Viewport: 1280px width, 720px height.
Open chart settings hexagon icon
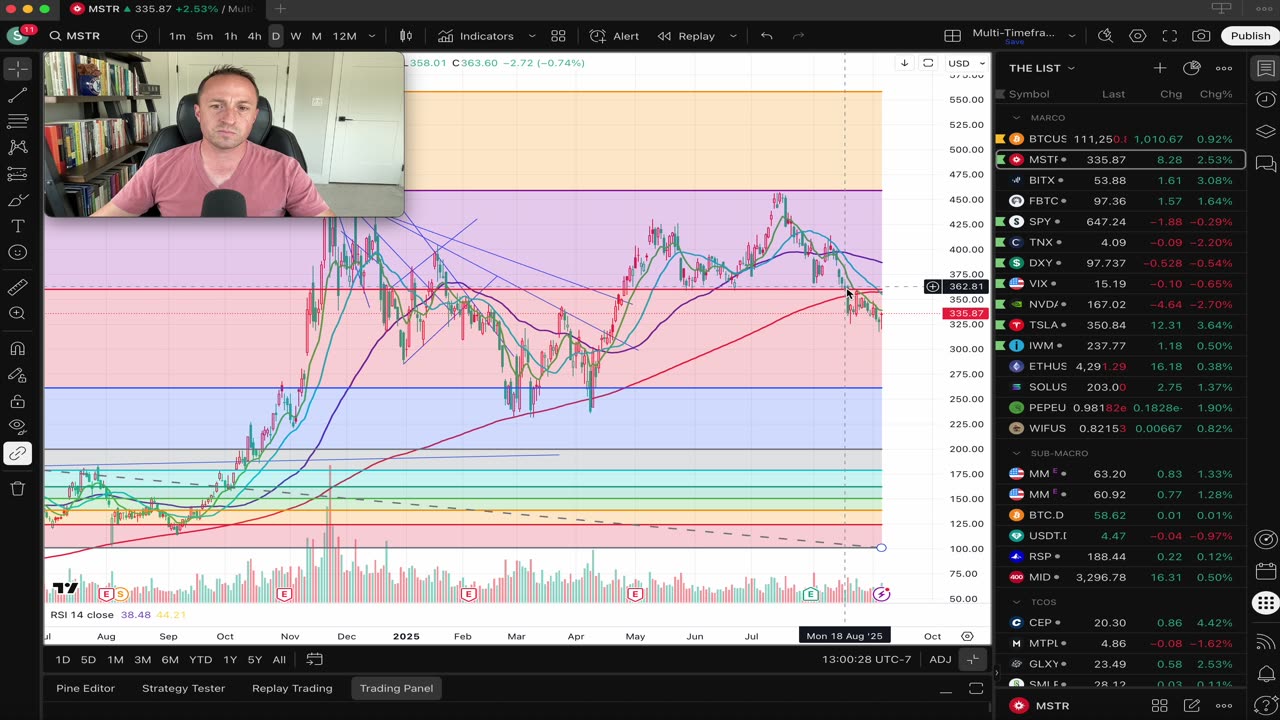tap(1138, 36)
